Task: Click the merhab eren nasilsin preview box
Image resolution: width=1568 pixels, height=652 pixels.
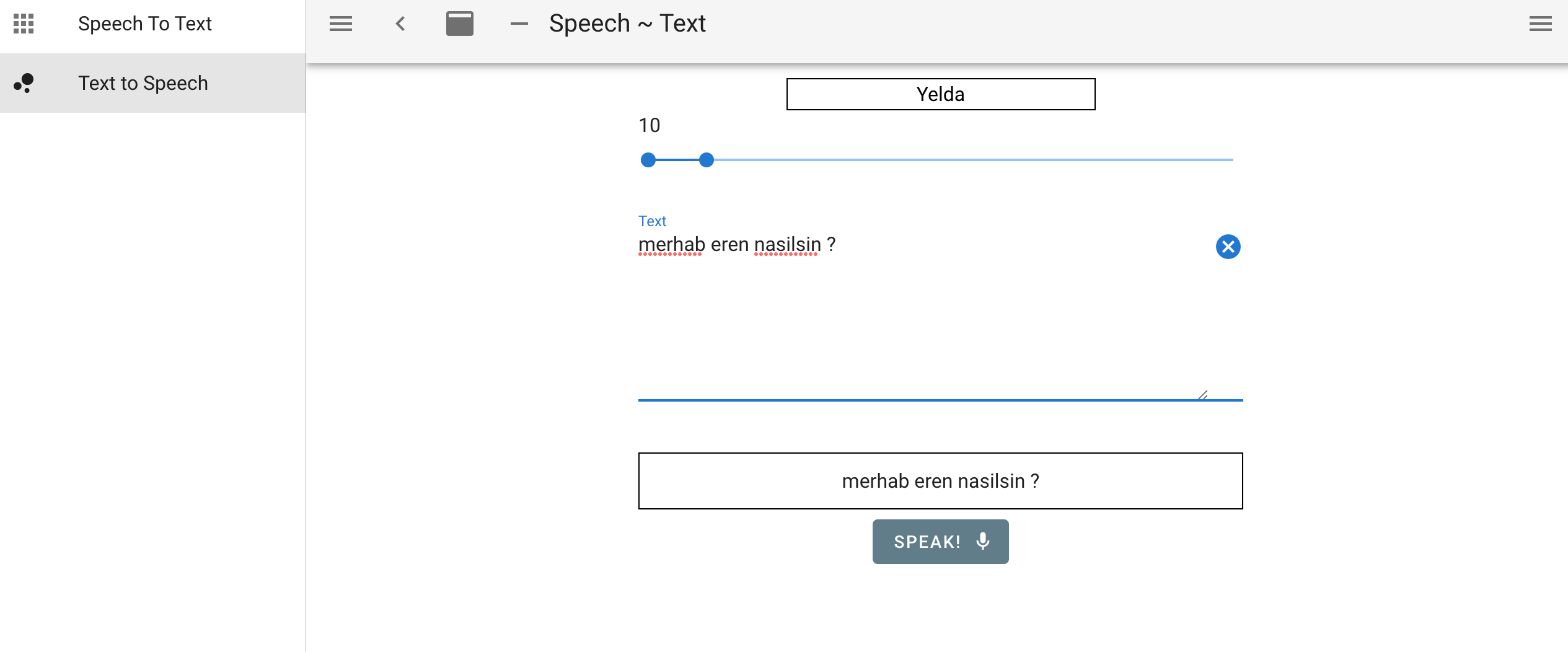Action: (941, 481)
